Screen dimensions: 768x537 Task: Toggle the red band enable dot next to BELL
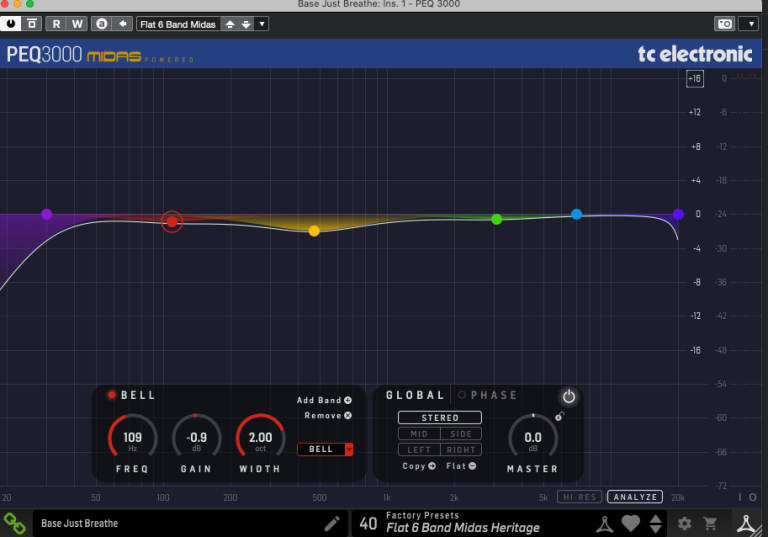point(112,394)
